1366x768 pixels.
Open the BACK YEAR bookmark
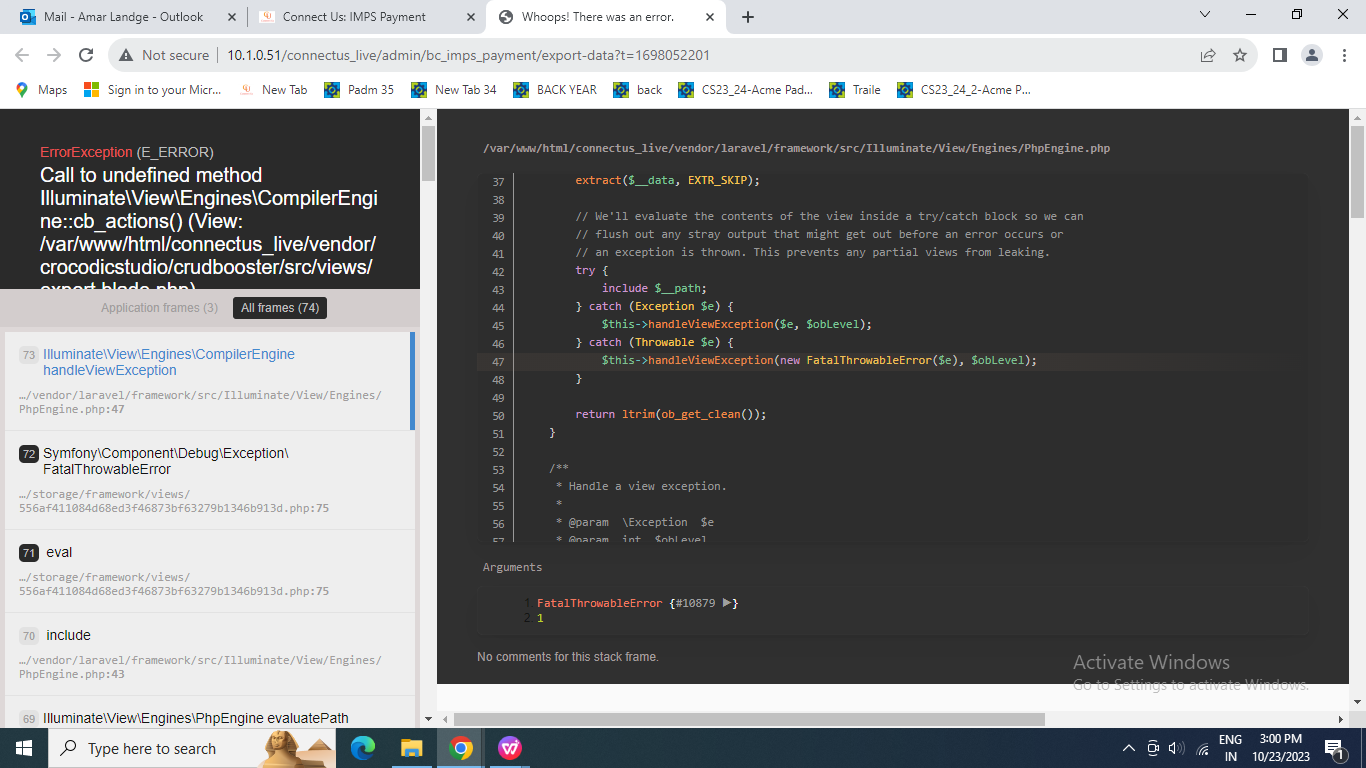click(555, 89)
